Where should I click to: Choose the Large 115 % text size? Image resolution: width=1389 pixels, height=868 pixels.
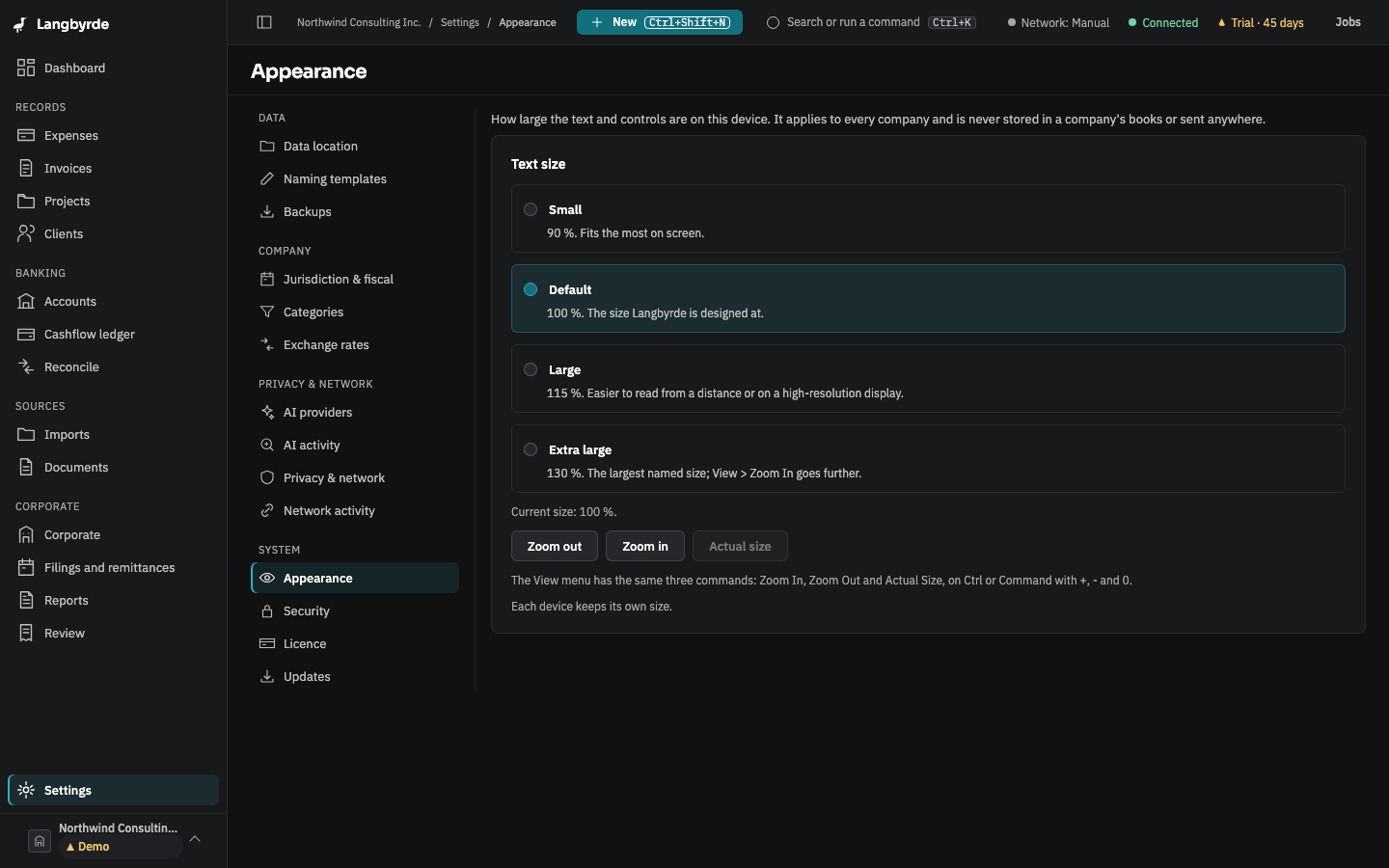pyautogui.click(x=928, y=379)
